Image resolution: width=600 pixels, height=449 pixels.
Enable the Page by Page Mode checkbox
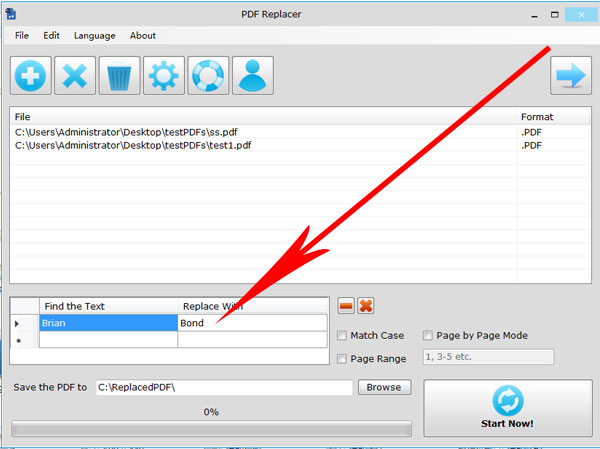[428, 336]
